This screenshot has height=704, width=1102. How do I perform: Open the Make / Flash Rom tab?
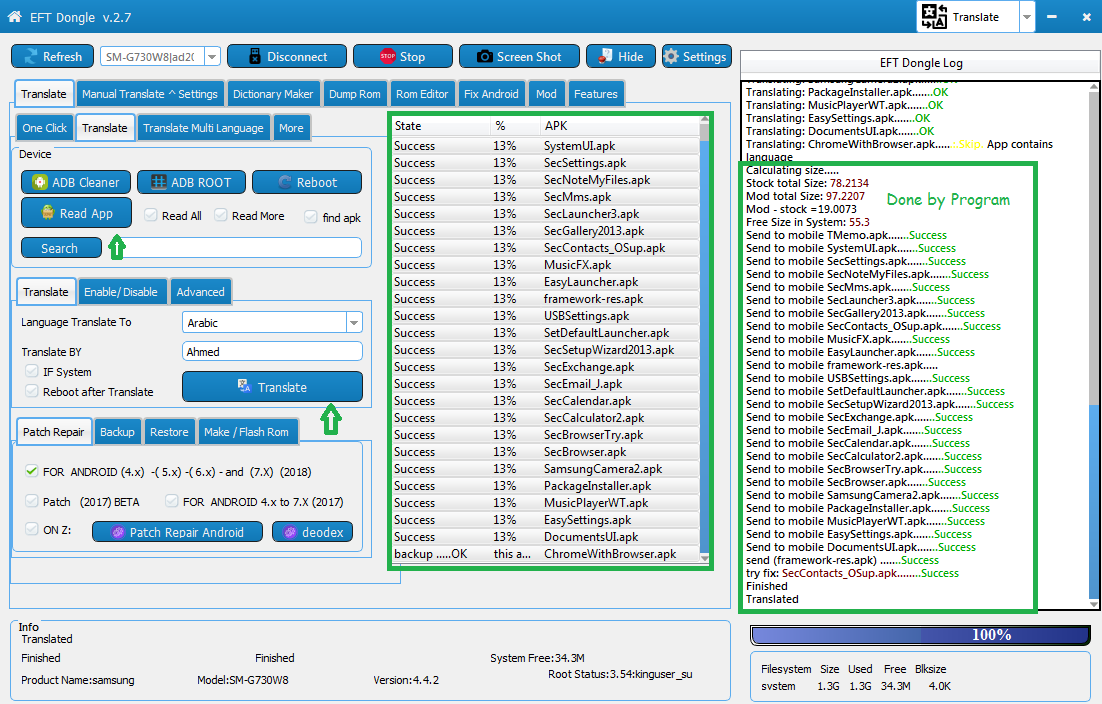(x=247, y=431)
